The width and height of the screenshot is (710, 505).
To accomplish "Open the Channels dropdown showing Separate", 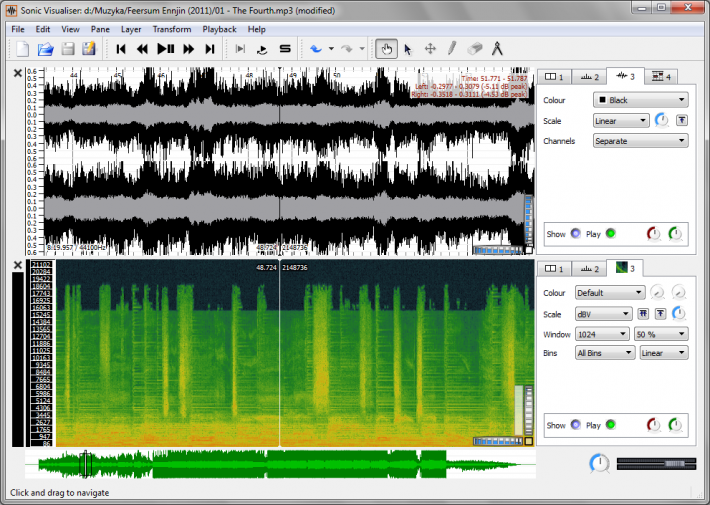I will (641, 141).
